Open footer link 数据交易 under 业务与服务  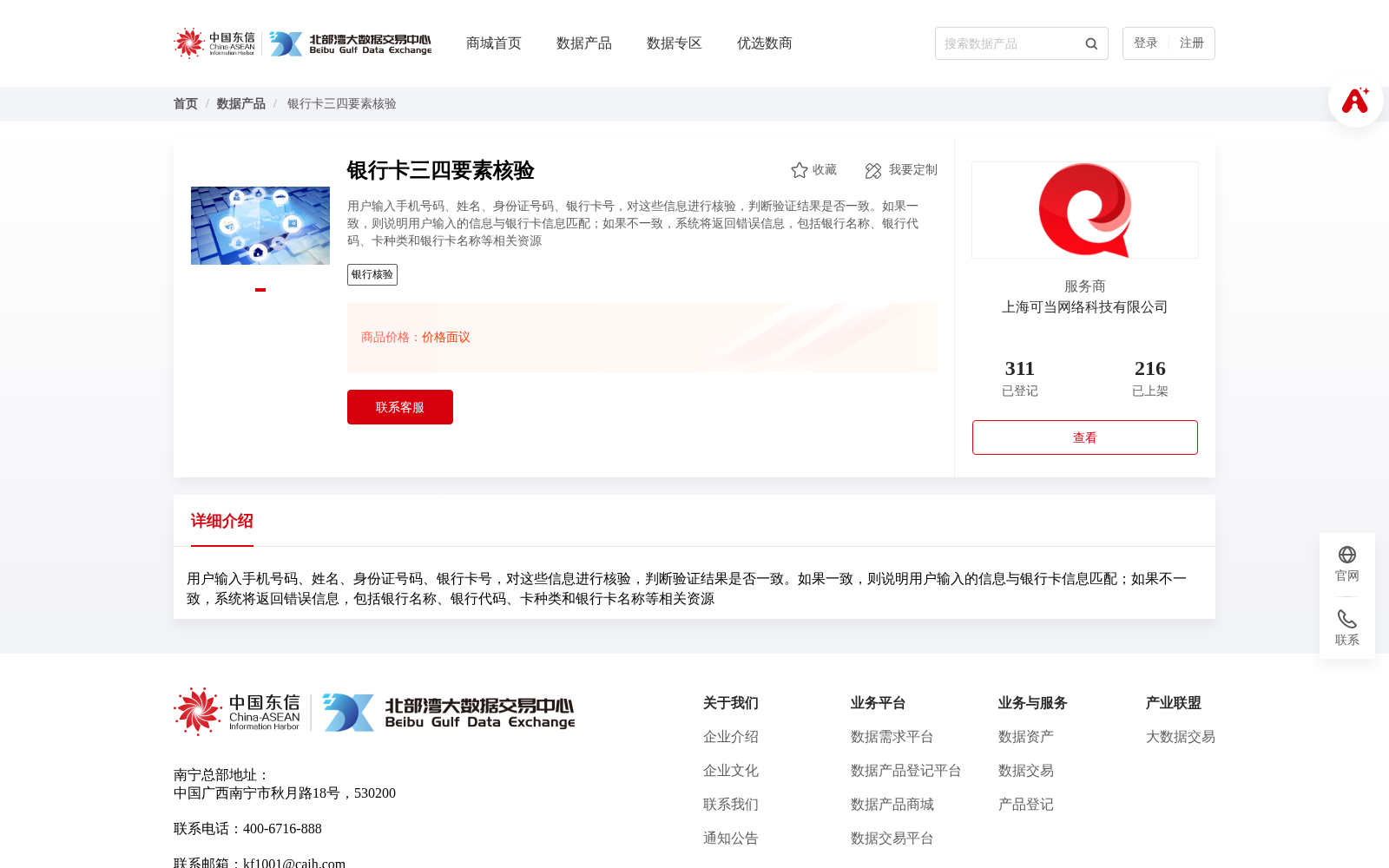(x=1026, y=771)
